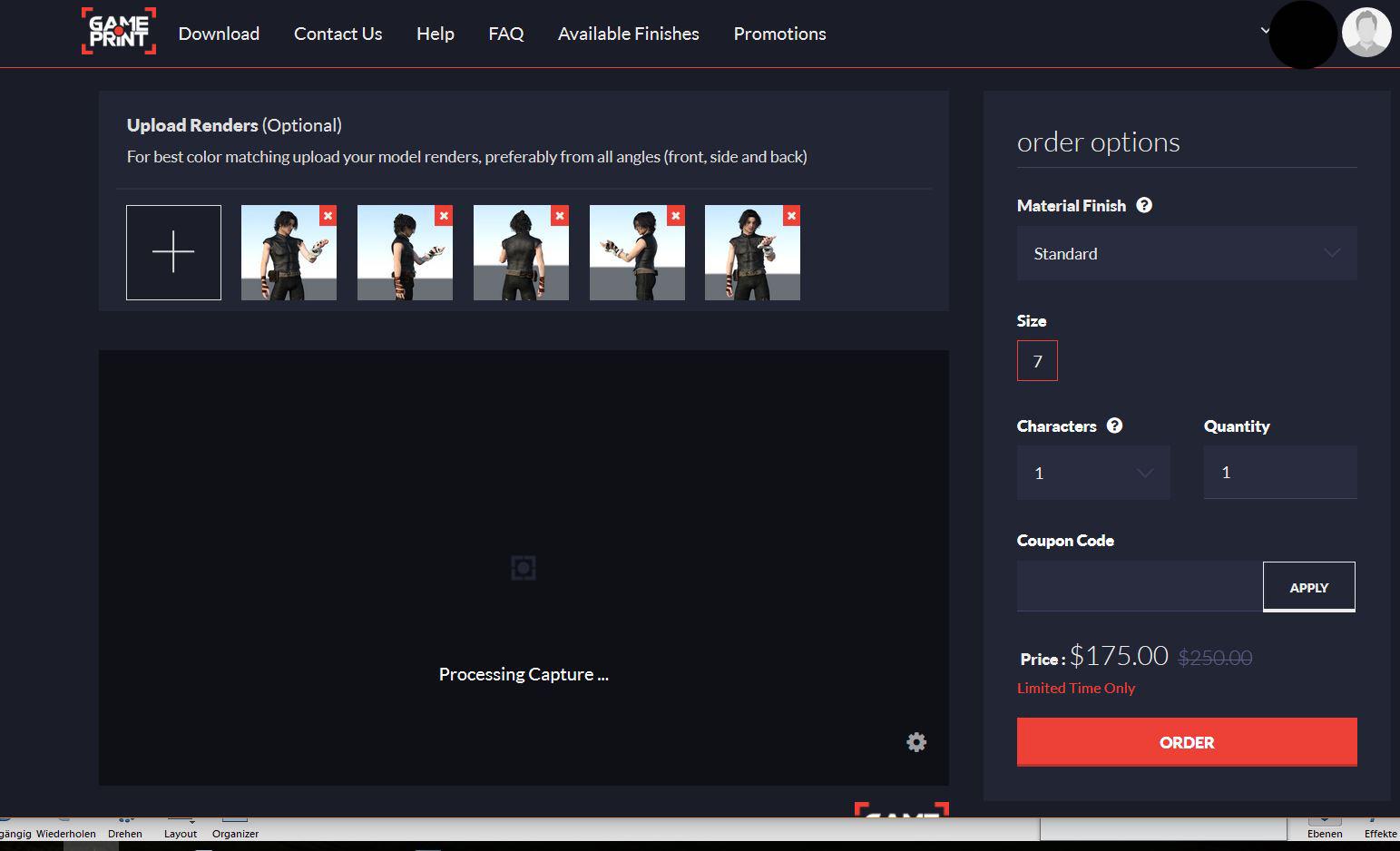Click the GamePrint logo

(119, 32)
